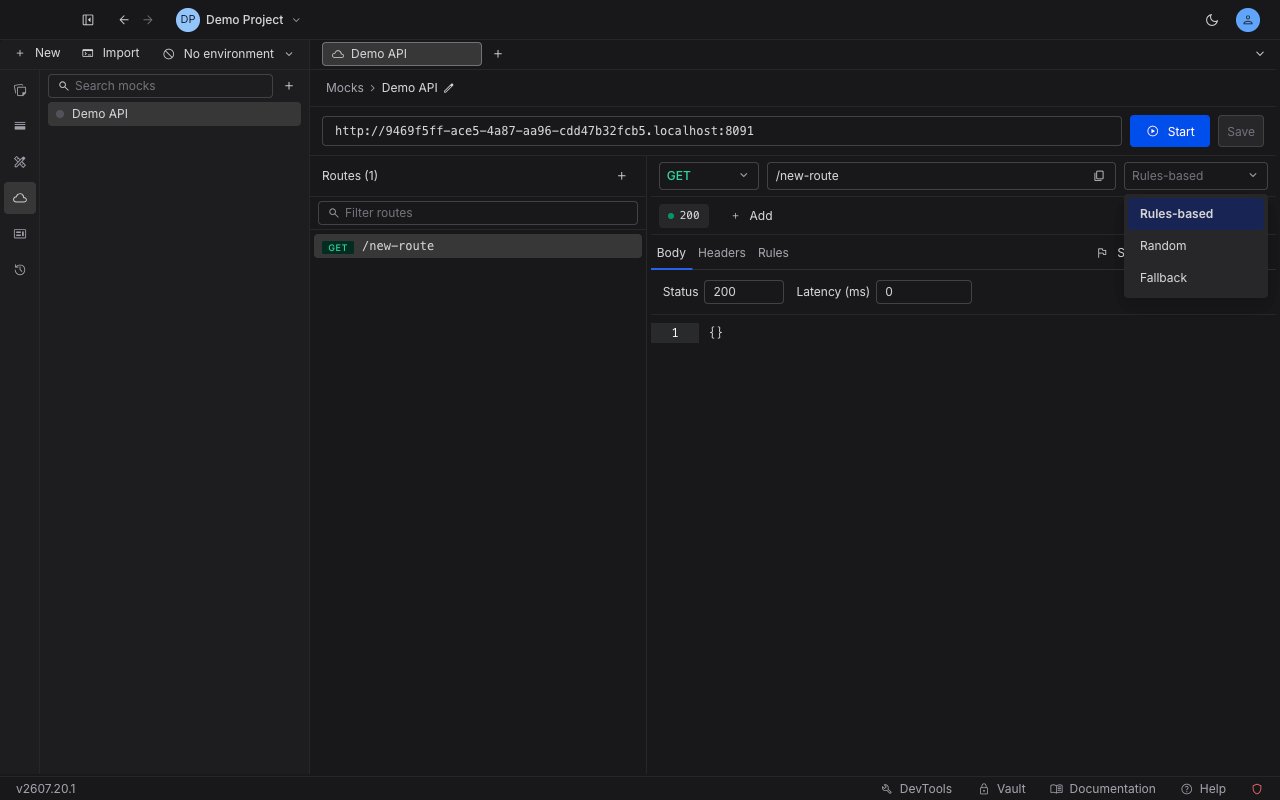Open DevTools from the status bar
The width and height of the screenshot is (1280, 800).
click(916, 789)
